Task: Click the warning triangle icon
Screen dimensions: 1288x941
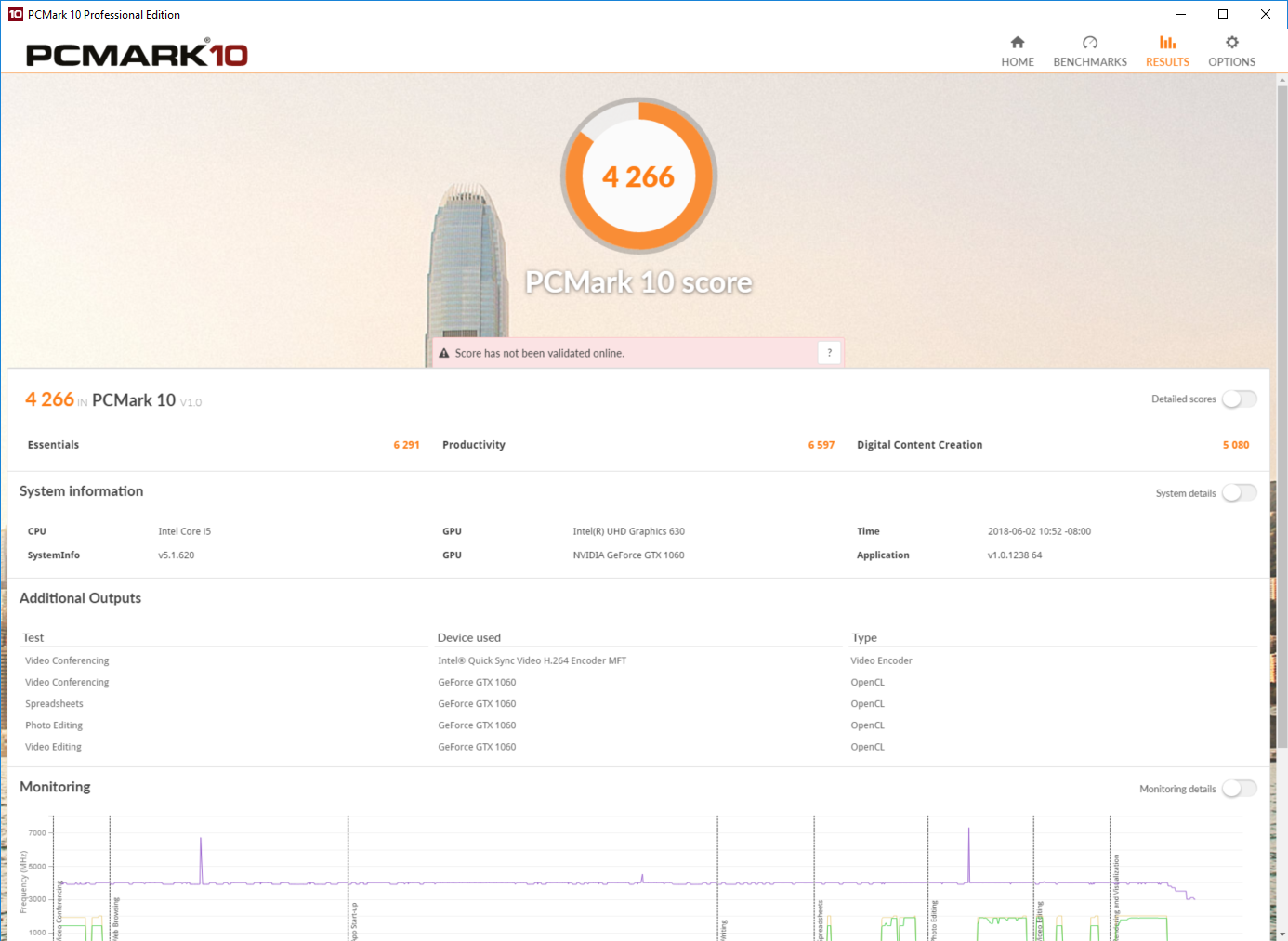Action: click(444, 353)
